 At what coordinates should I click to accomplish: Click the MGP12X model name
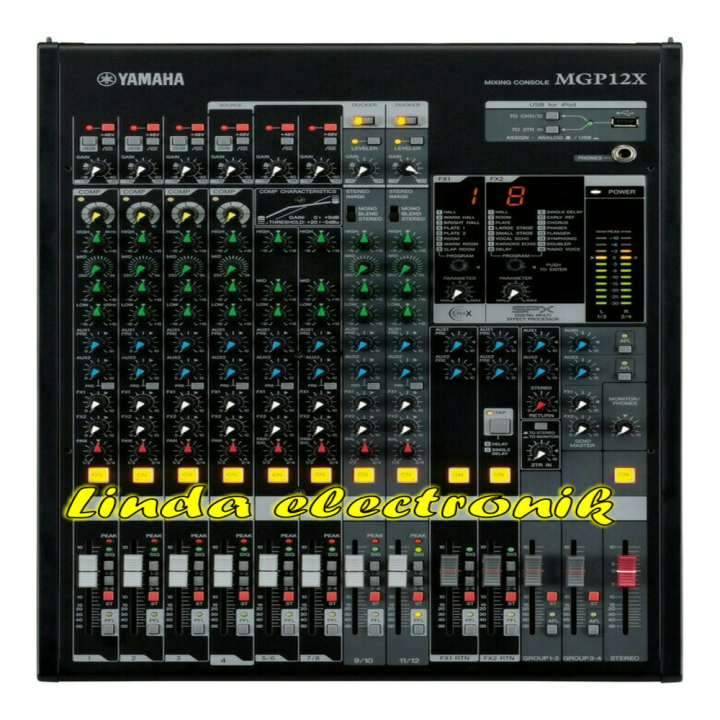point(600,79)
